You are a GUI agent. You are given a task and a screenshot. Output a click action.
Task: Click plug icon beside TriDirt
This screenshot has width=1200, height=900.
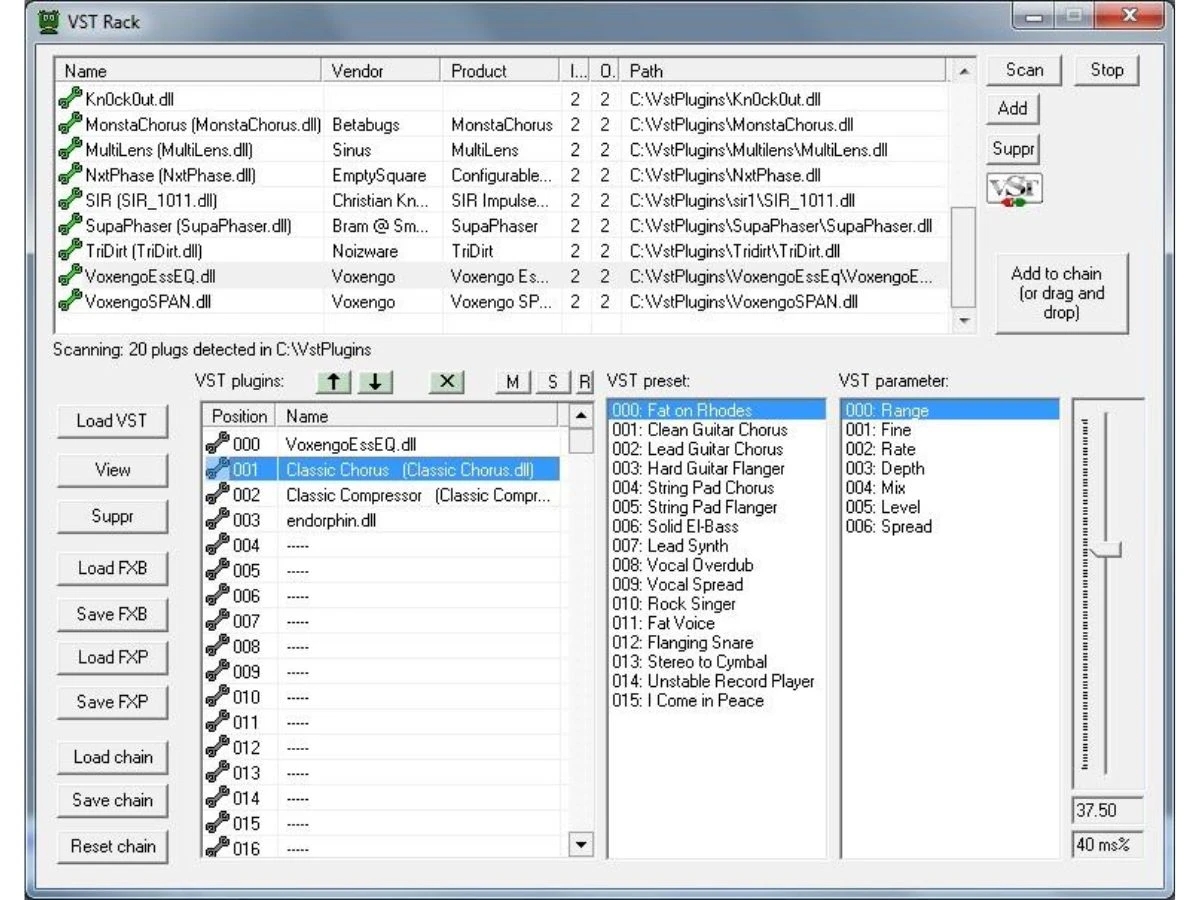(69, 251)
